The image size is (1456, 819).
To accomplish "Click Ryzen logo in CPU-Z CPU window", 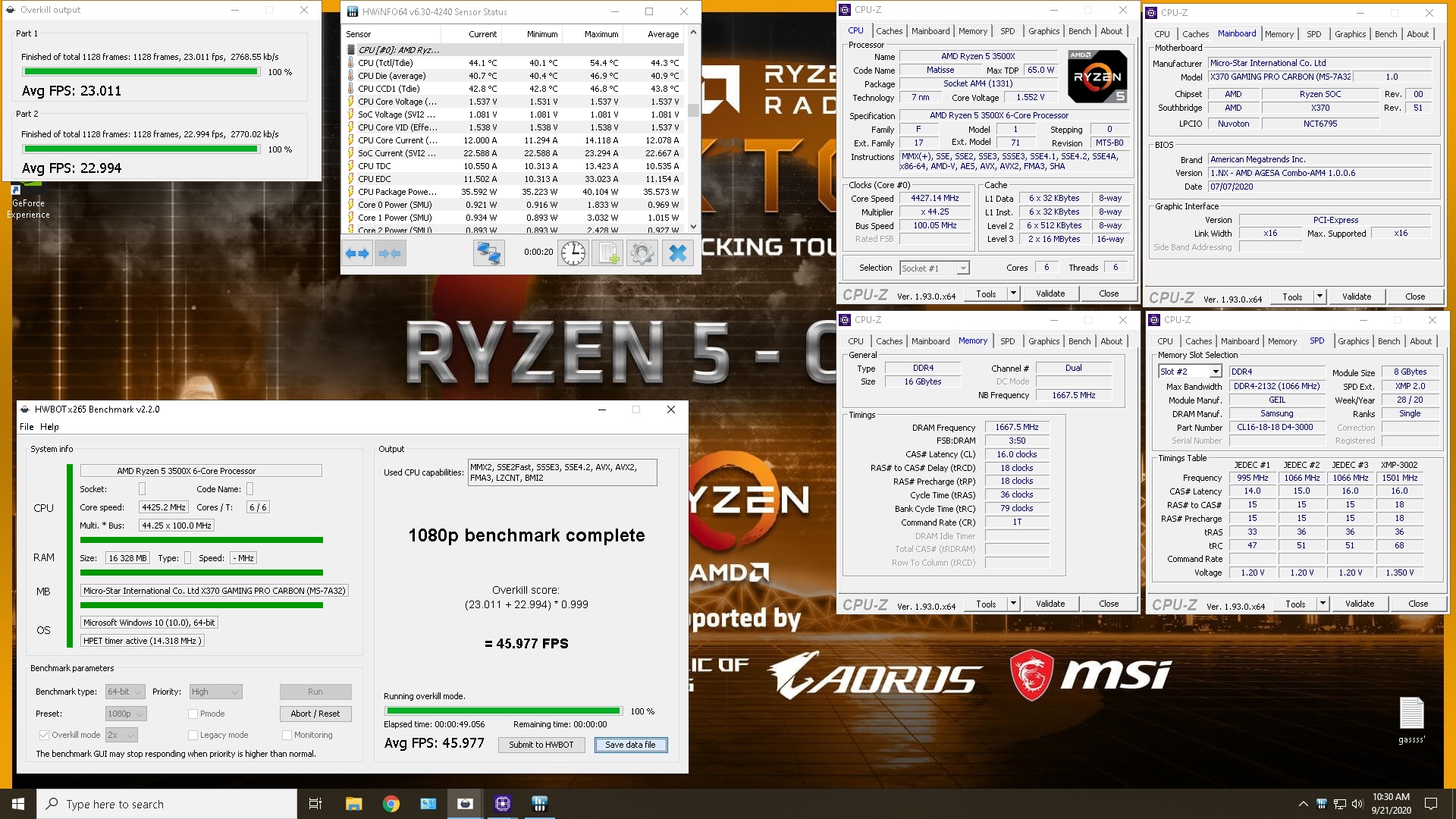I will pyautogui.click(x=1097, y=77).
